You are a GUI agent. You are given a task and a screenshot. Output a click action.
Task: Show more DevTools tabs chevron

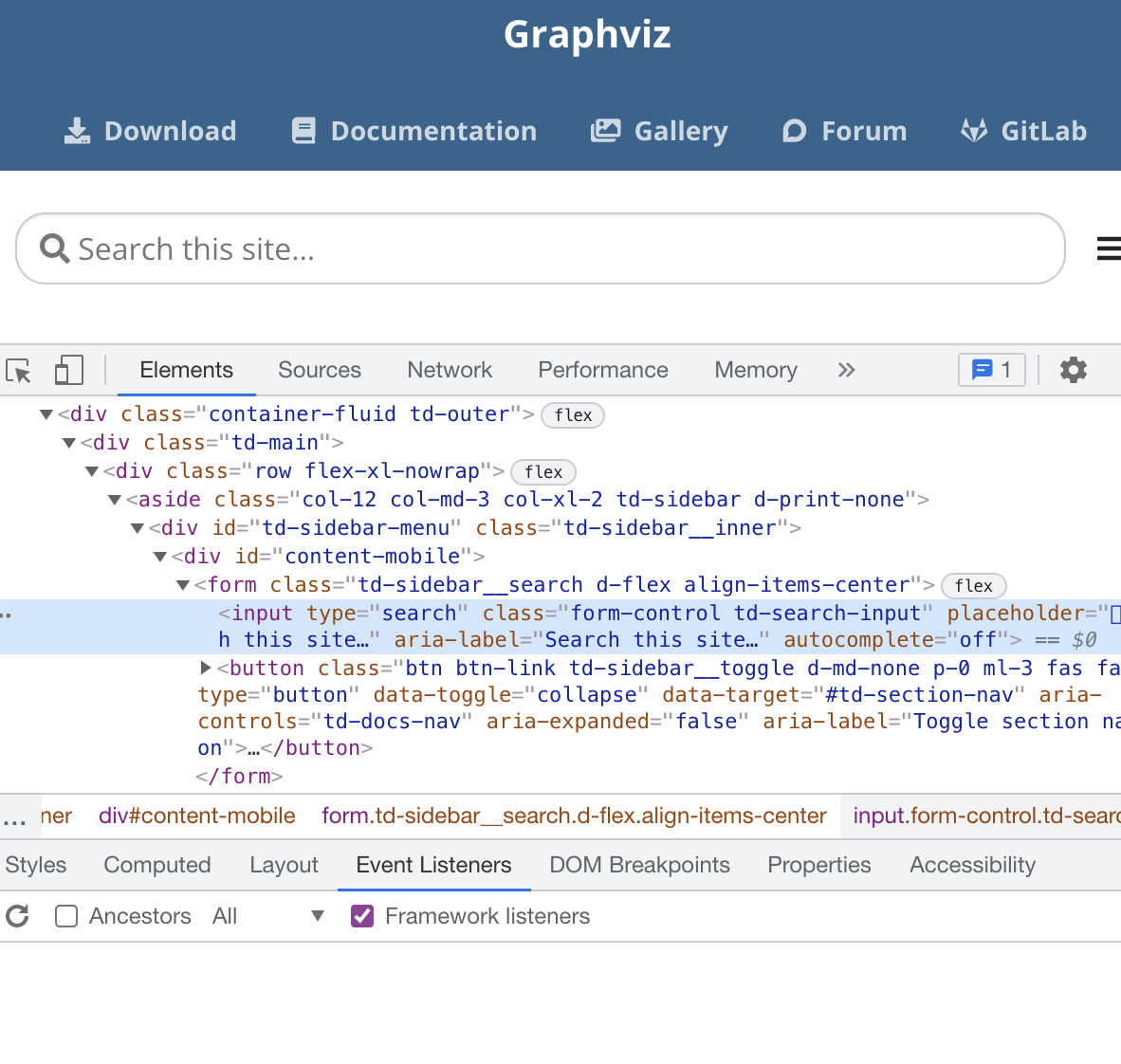[x=846, y=370]
